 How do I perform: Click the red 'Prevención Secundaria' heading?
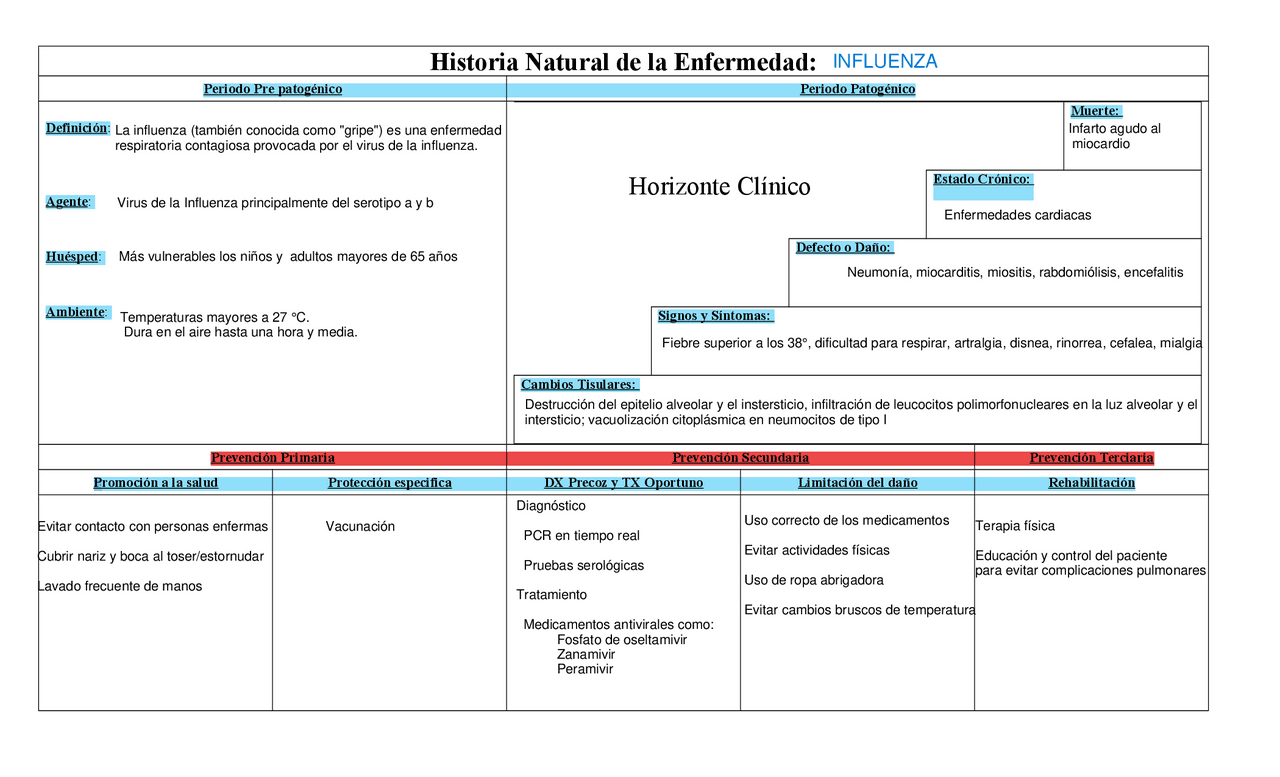tap(741, 458)
